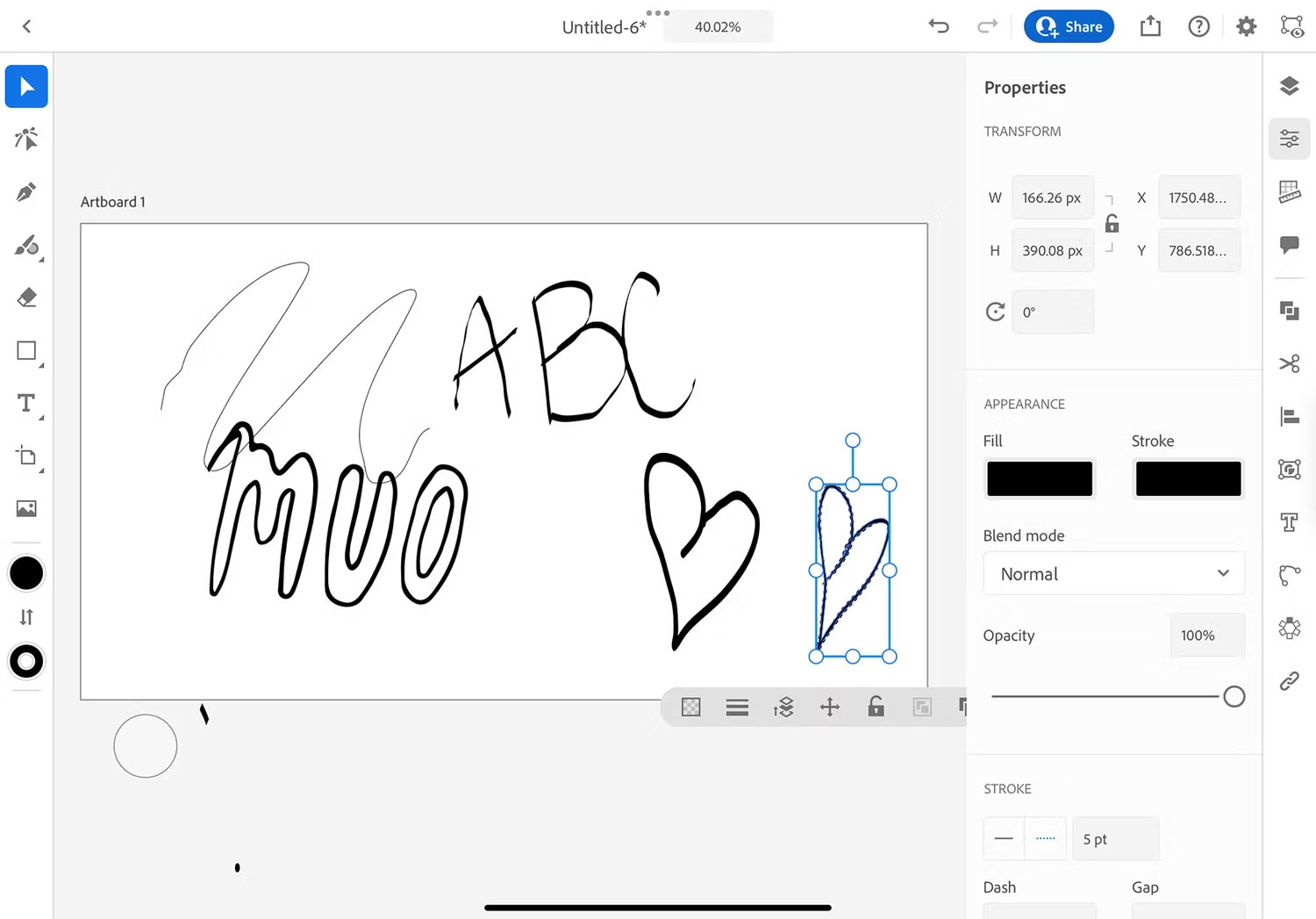1316x919 pixels.
Task: Open the zoom percentage menu
Action: (717, 26)
